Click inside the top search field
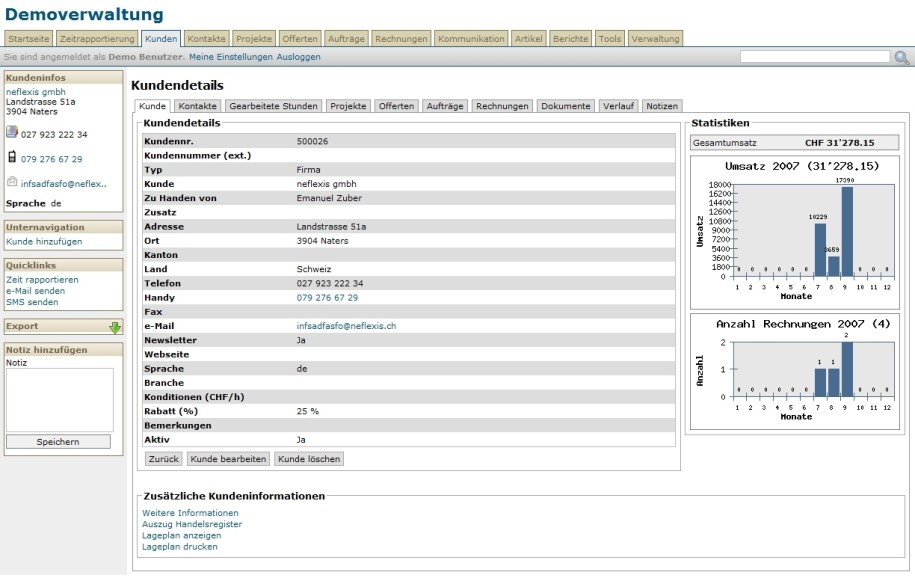Image resolution: width=915 pixels, height=578 pixels. click(x=815, y=57)
